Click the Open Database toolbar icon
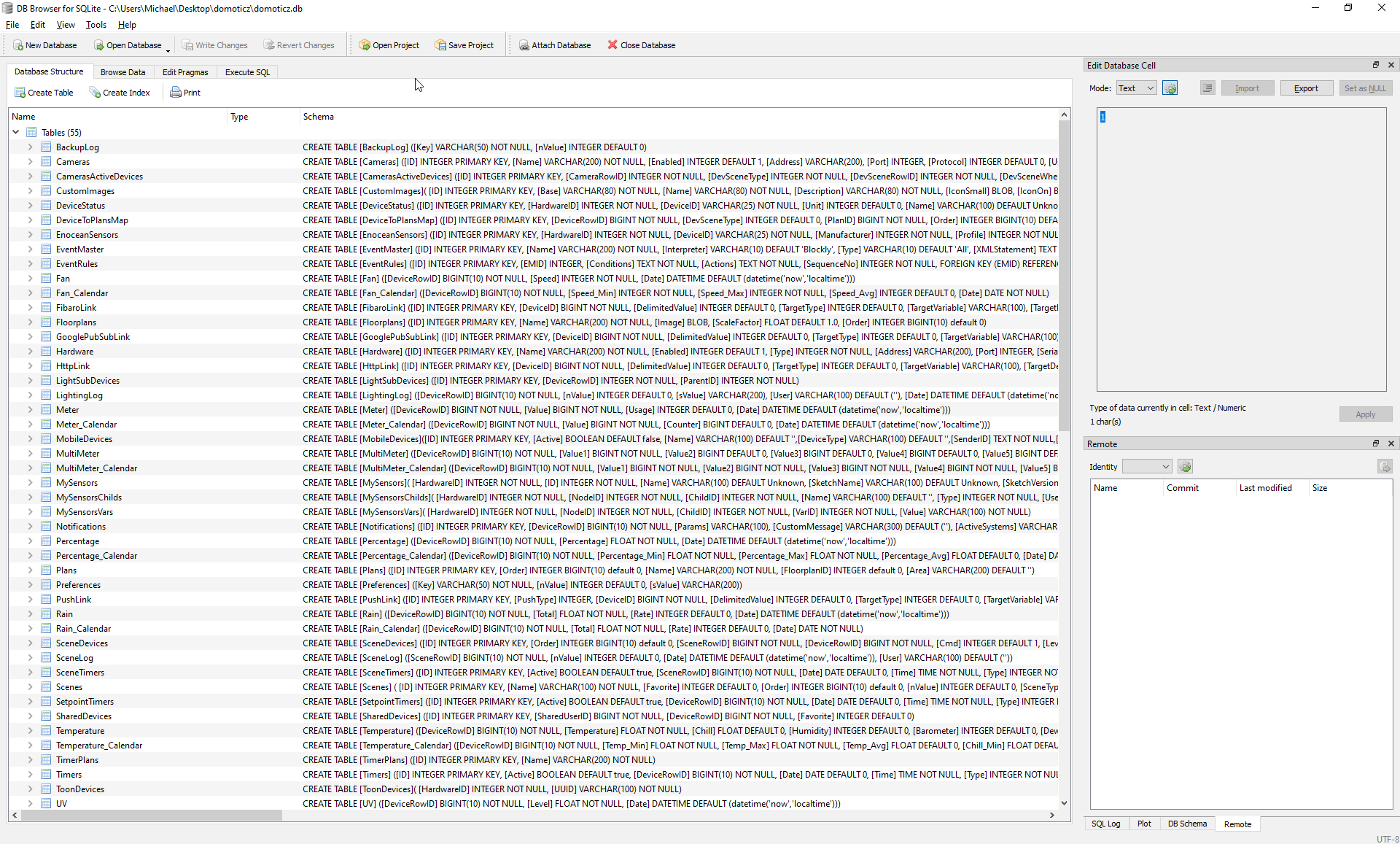This screenshot has height=844, width=1400. 99,45
